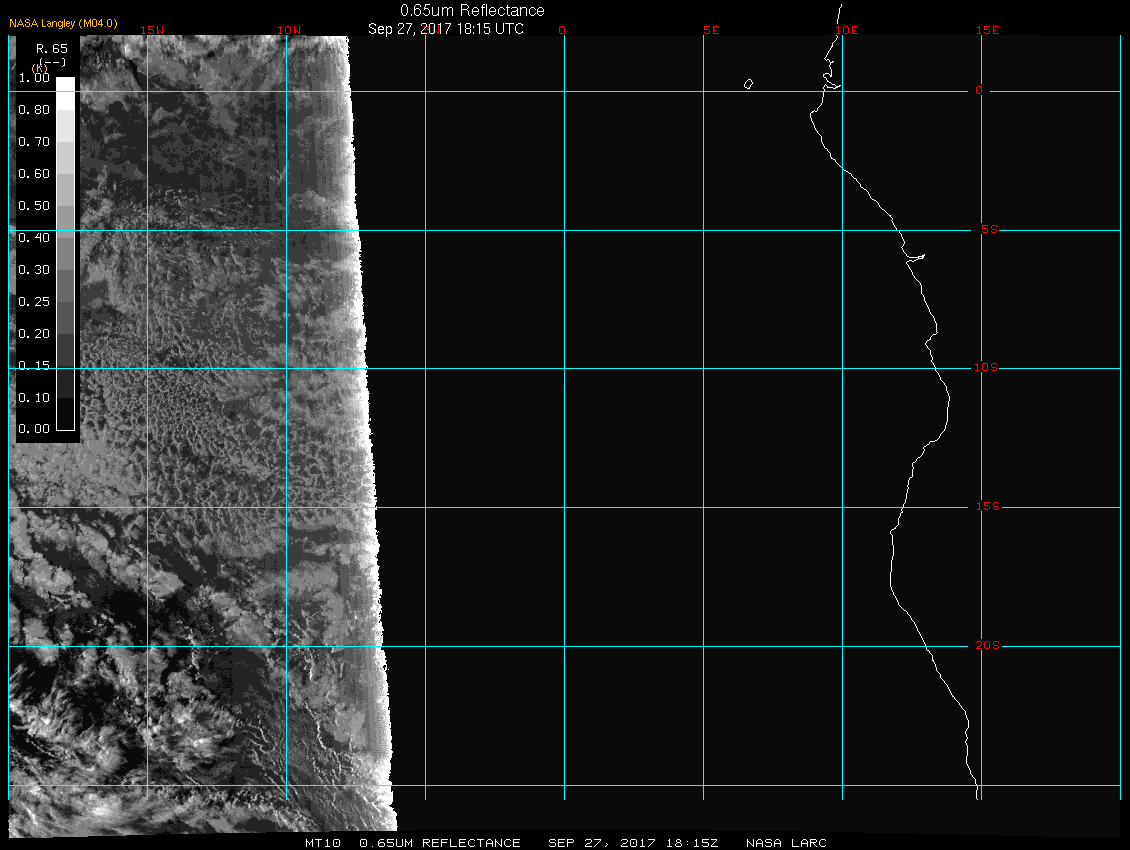
Task: Click the 10E longitude label
Action: pos(847,30)
